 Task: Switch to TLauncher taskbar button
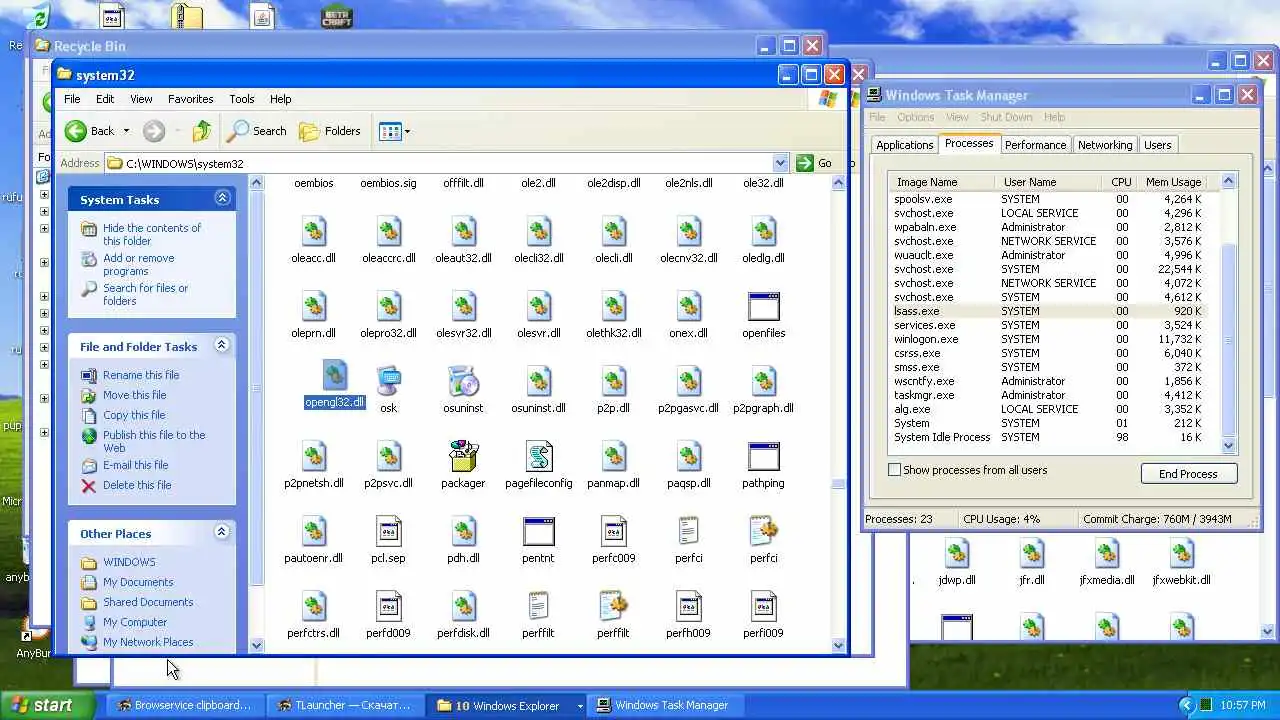(345, 705)
